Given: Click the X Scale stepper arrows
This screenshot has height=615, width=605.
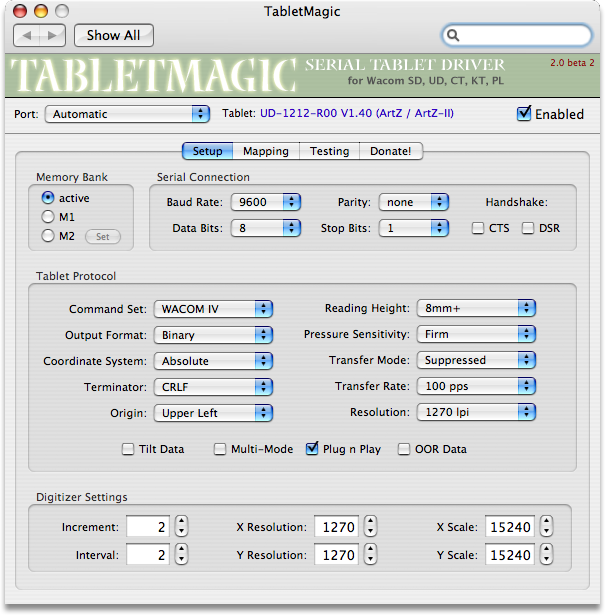Looking at the screenshot, I should click(x=547, y=526).
